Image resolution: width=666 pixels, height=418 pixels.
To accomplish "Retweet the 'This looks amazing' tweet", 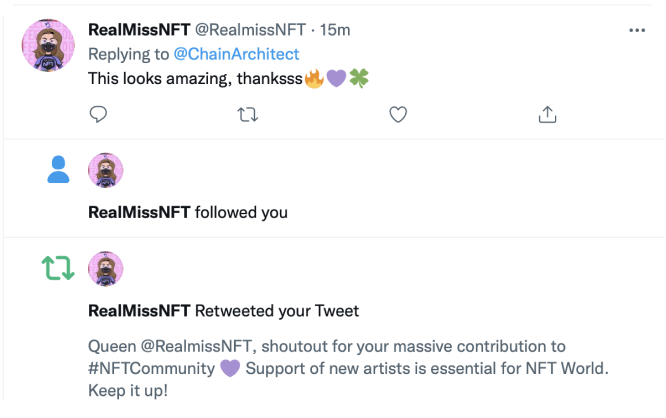I will point(248,115).
